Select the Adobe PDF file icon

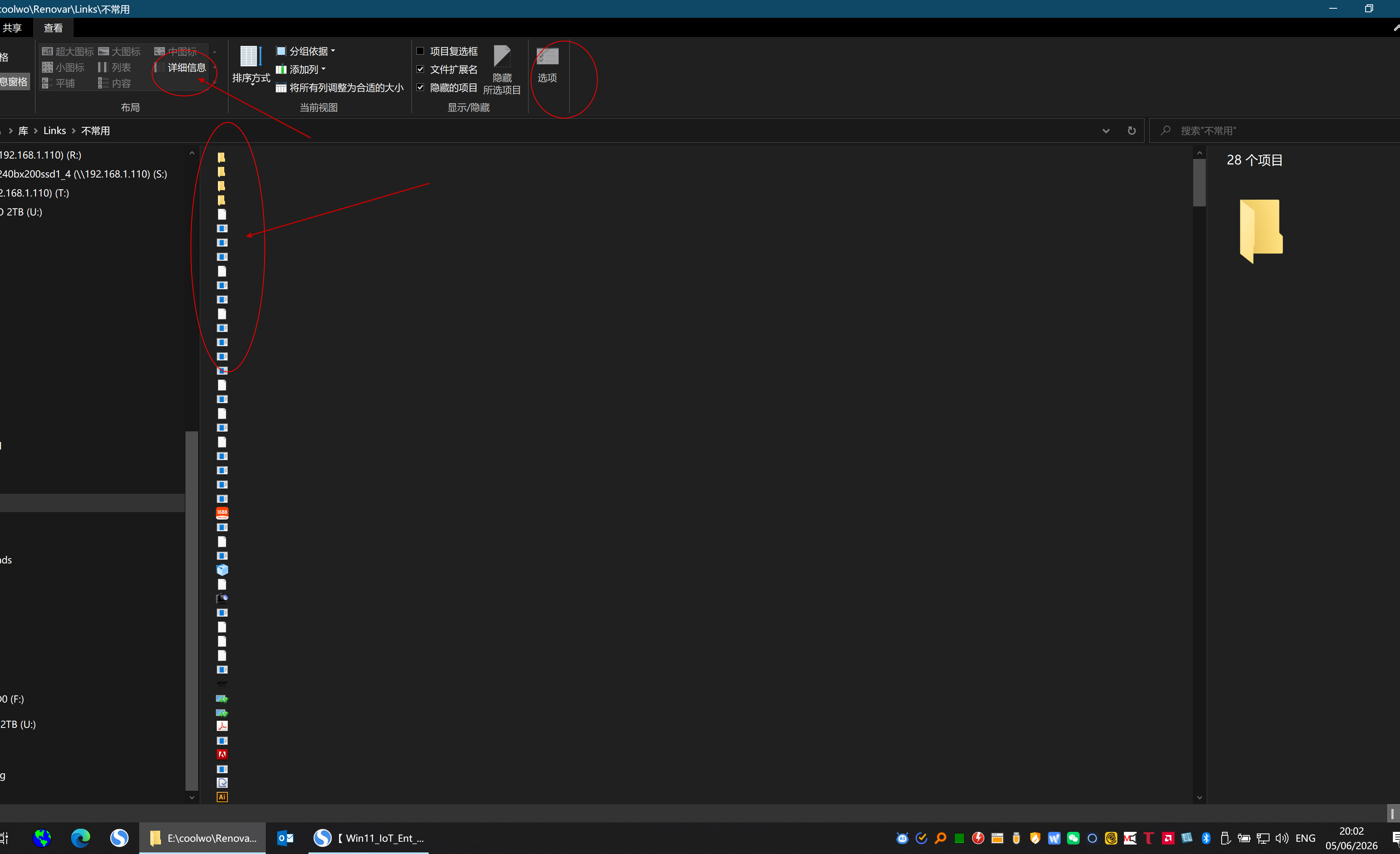coord(222,726)
